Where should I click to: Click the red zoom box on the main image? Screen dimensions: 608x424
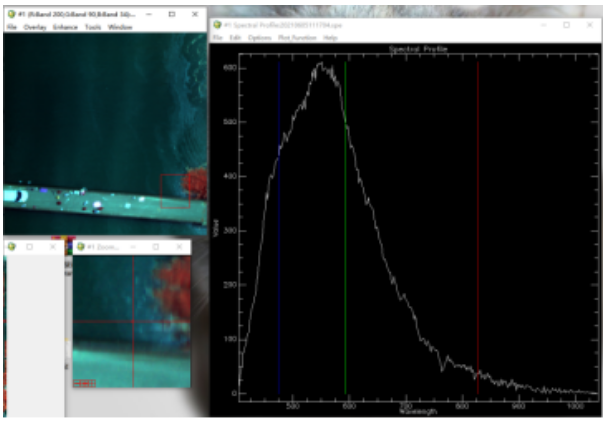[175, 191]
